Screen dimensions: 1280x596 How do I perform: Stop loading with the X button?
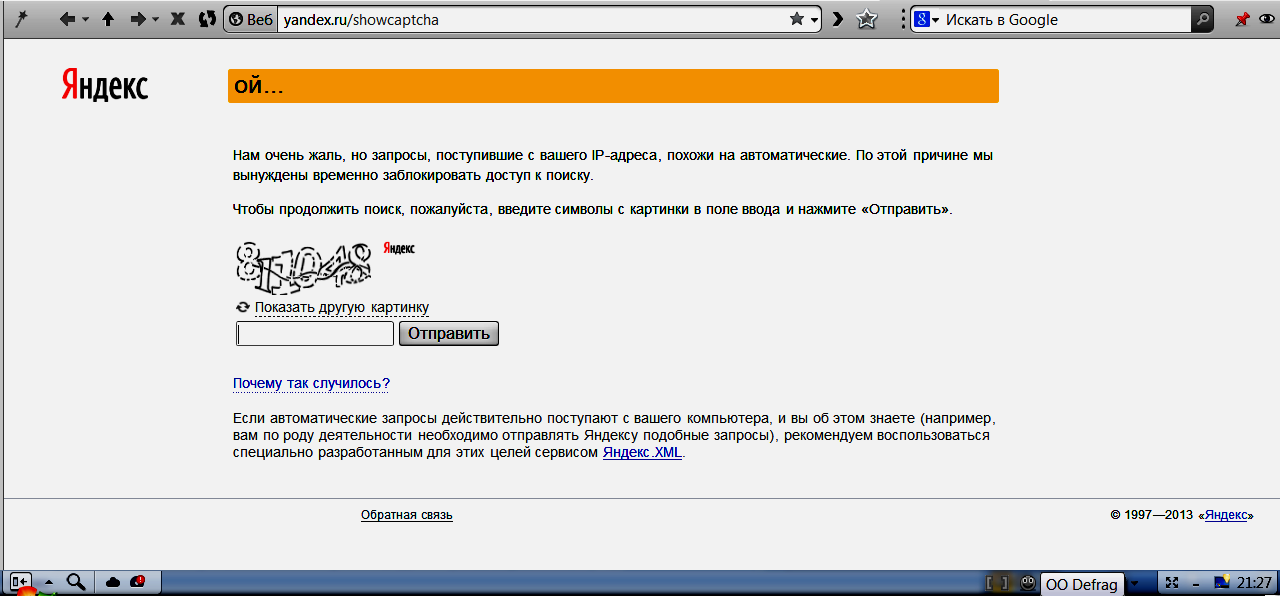tap(178, 19)
